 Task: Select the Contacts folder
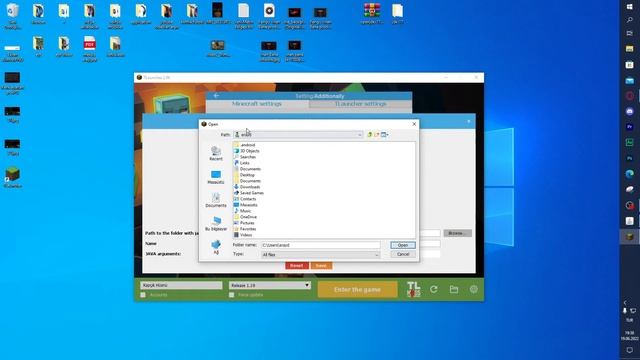click(x=245, y=199)
